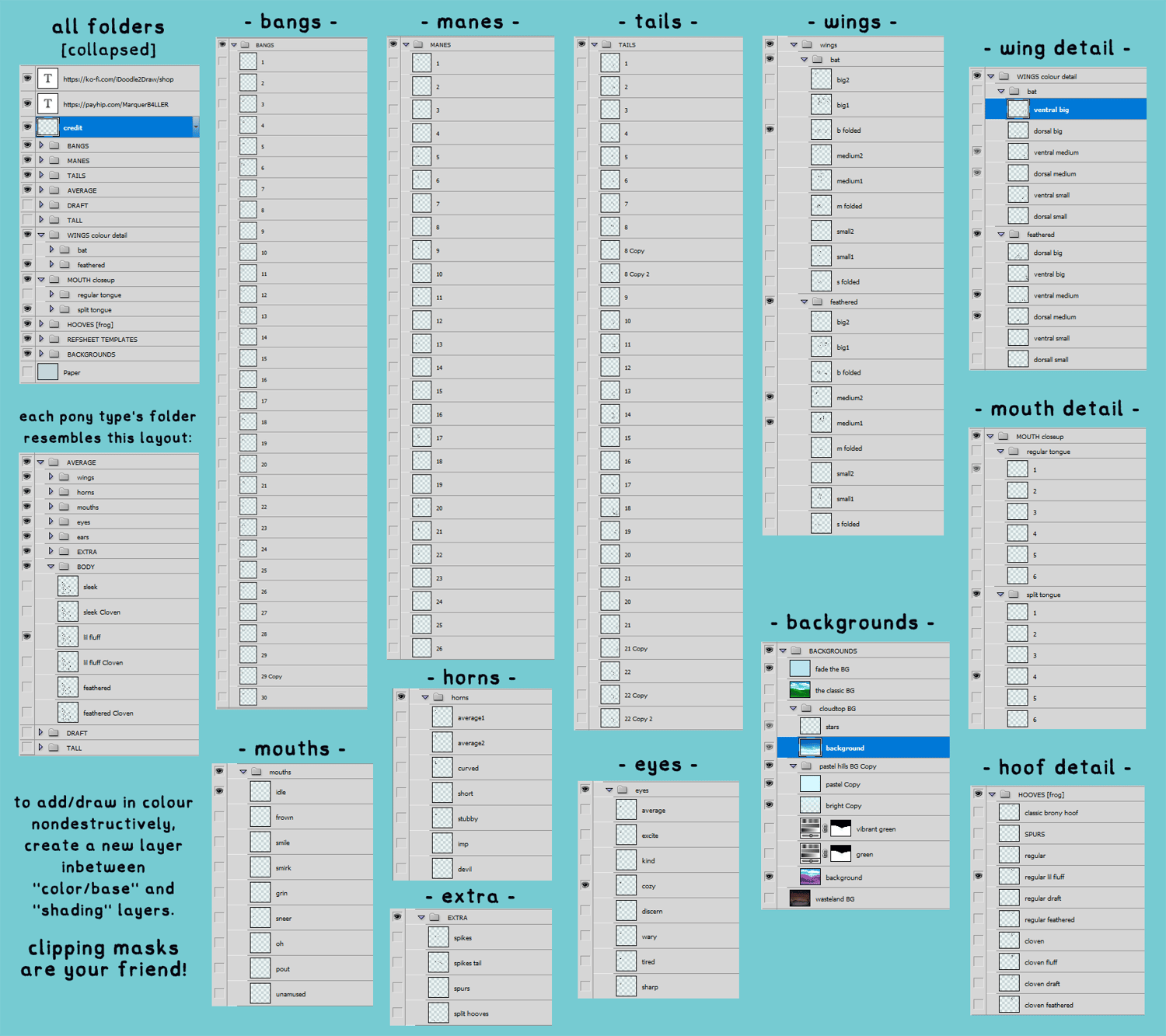The width and height of the screenshot is (1166, 1036).
Task: Click the HOOVES [frog] folder icon in hoof detail
Action: 1004,794
